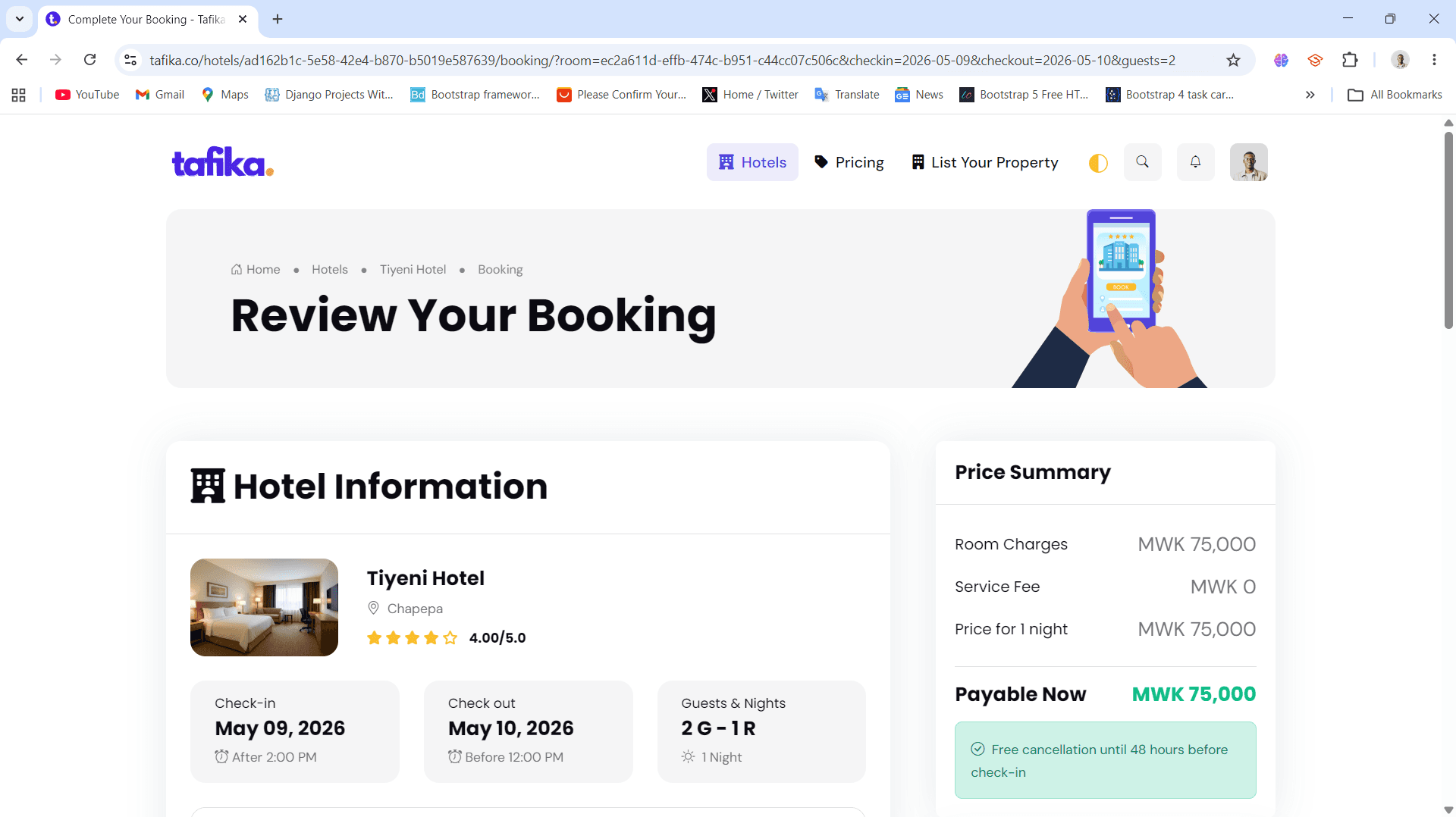
Task: Open the Chrome profile avatar in toolbar
Action: pyautogui.click(x=1400, y=60)
